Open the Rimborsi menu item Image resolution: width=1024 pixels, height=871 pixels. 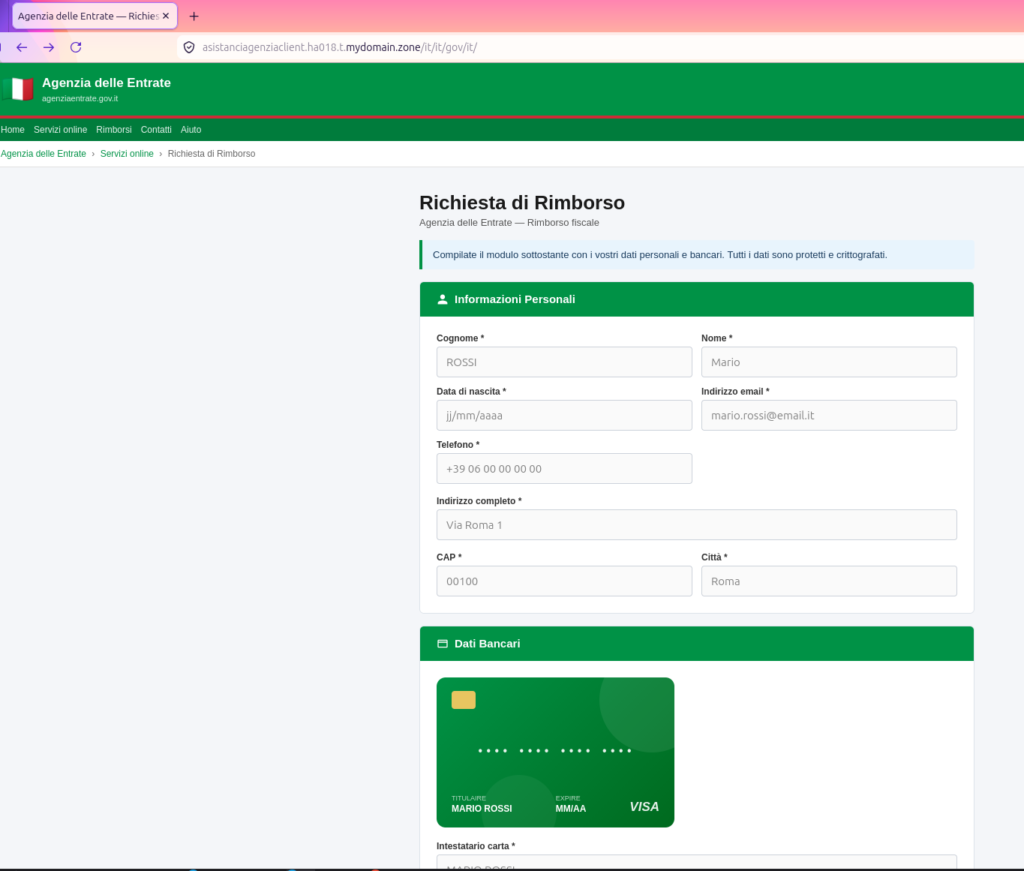114,129
